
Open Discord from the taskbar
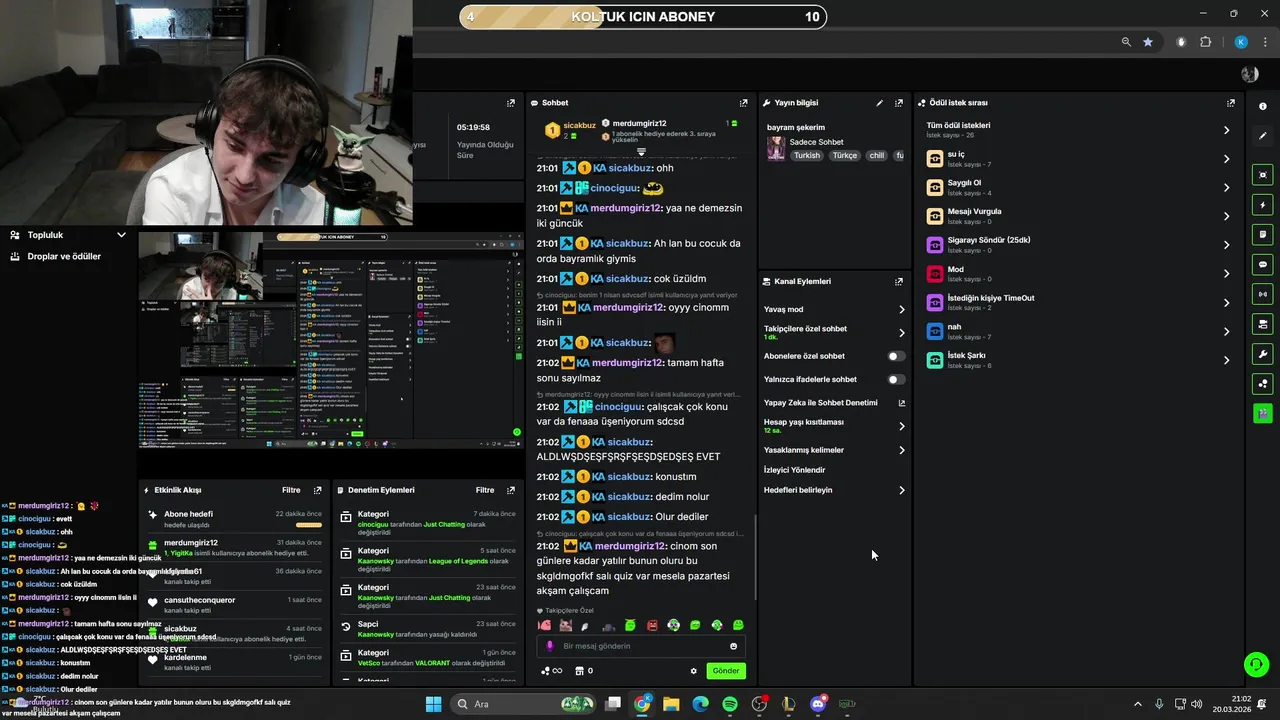pyautogui.click(x=818, y=704)
